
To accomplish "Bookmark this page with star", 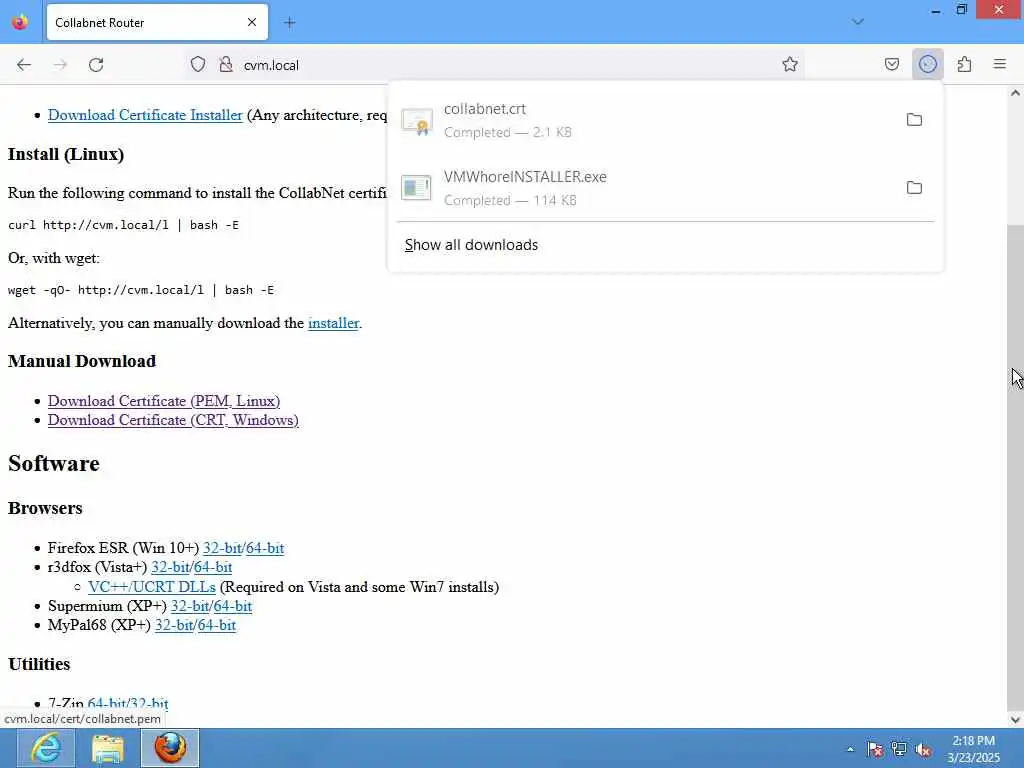I will 790,64.
